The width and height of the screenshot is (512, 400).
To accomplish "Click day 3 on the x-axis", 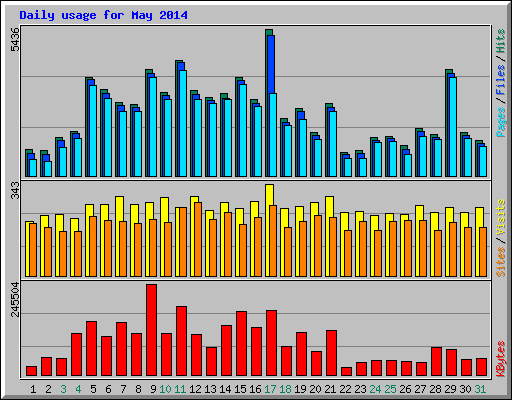I will [x=63, y=389].
